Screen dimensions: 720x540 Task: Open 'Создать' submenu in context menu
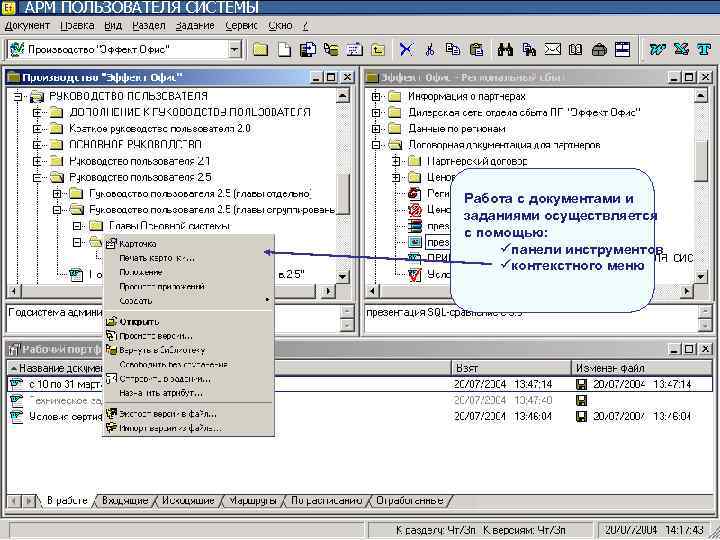click(x=189, y=301)
